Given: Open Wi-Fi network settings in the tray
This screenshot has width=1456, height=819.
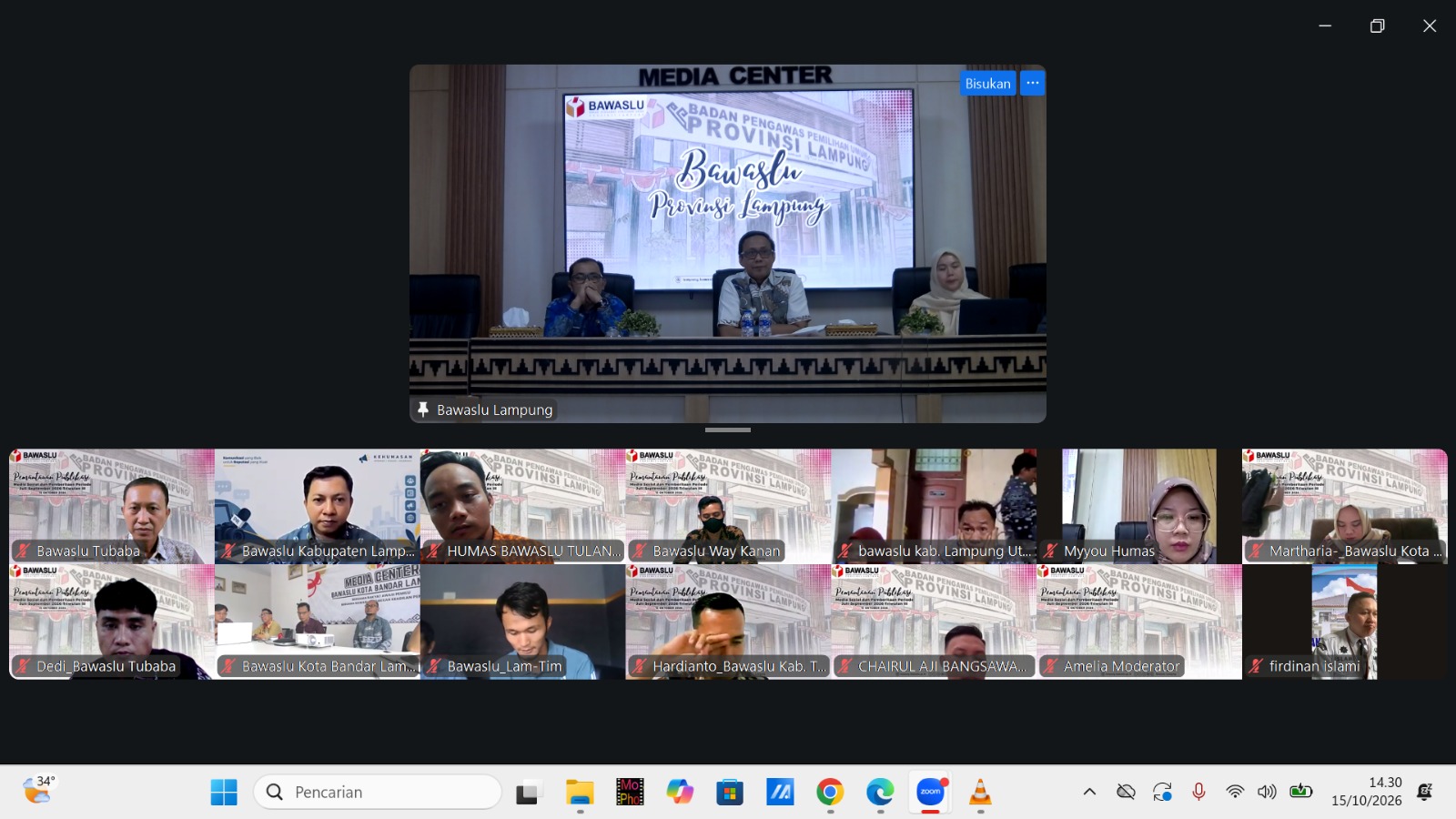Looking at the screenshot, I should (x=1235, y=792).
